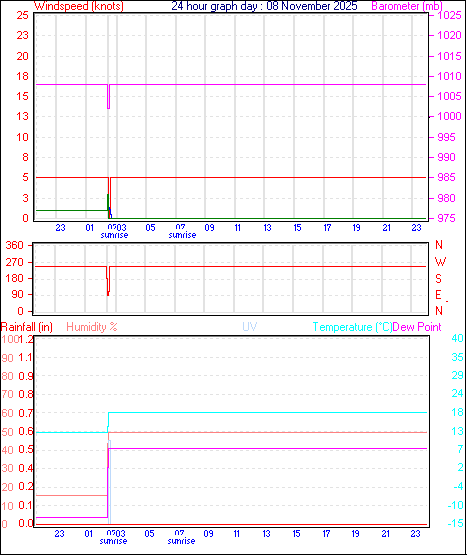Viewport: 467px width, 559px height.
Task: Select rainfall axis value 0.9
Action: (26, 376)
